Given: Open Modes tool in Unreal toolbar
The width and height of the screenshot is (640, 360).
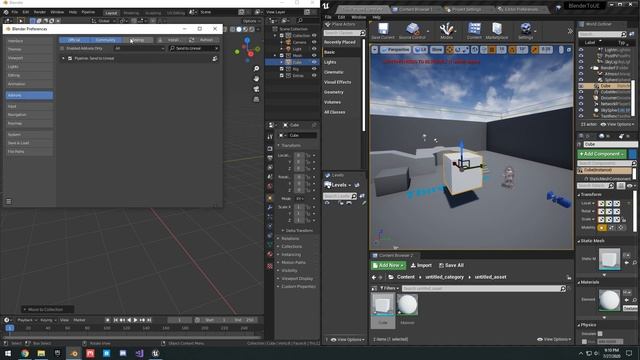Looking at the screenshot, I should (447, 31).
